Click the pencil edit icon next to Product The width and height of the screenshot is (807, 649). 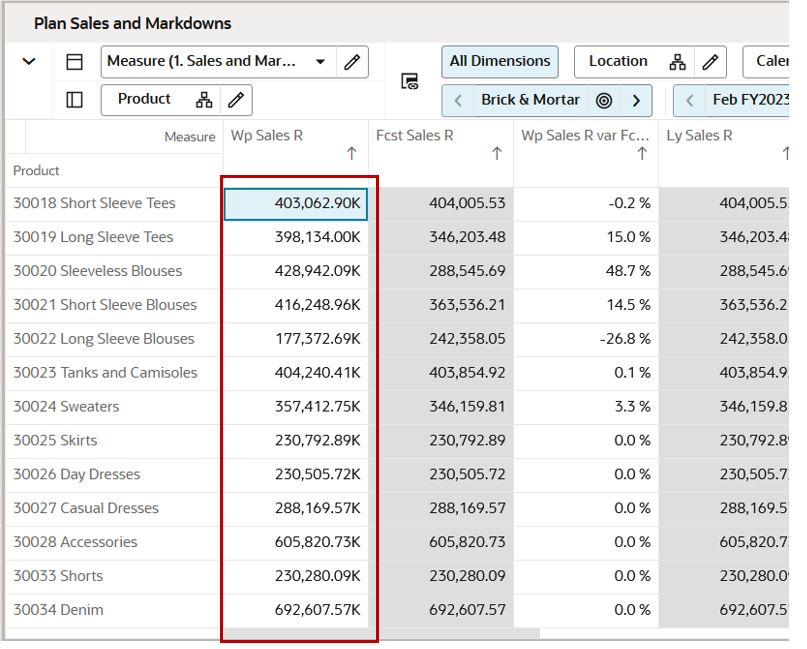coord(236,100)
